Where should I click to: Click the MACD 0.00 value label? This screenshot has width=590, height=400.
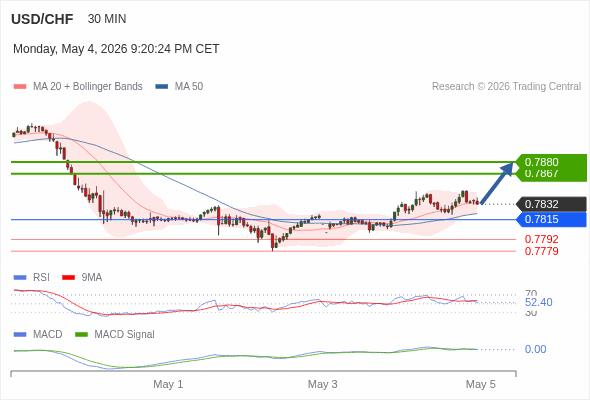click(x=535, y=350)
